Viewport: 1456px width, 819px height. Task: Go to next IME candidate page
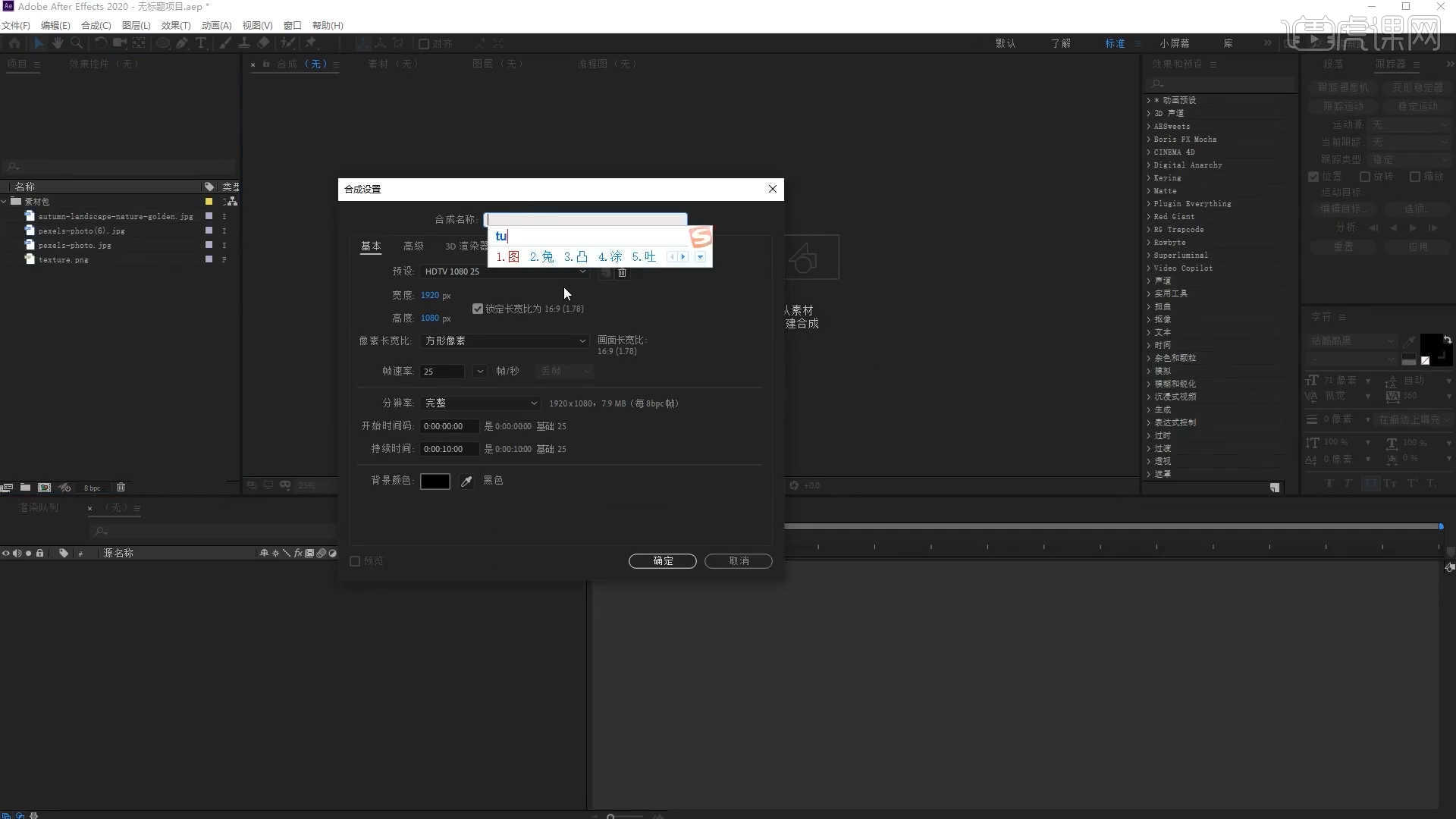[x=682, y=257]
